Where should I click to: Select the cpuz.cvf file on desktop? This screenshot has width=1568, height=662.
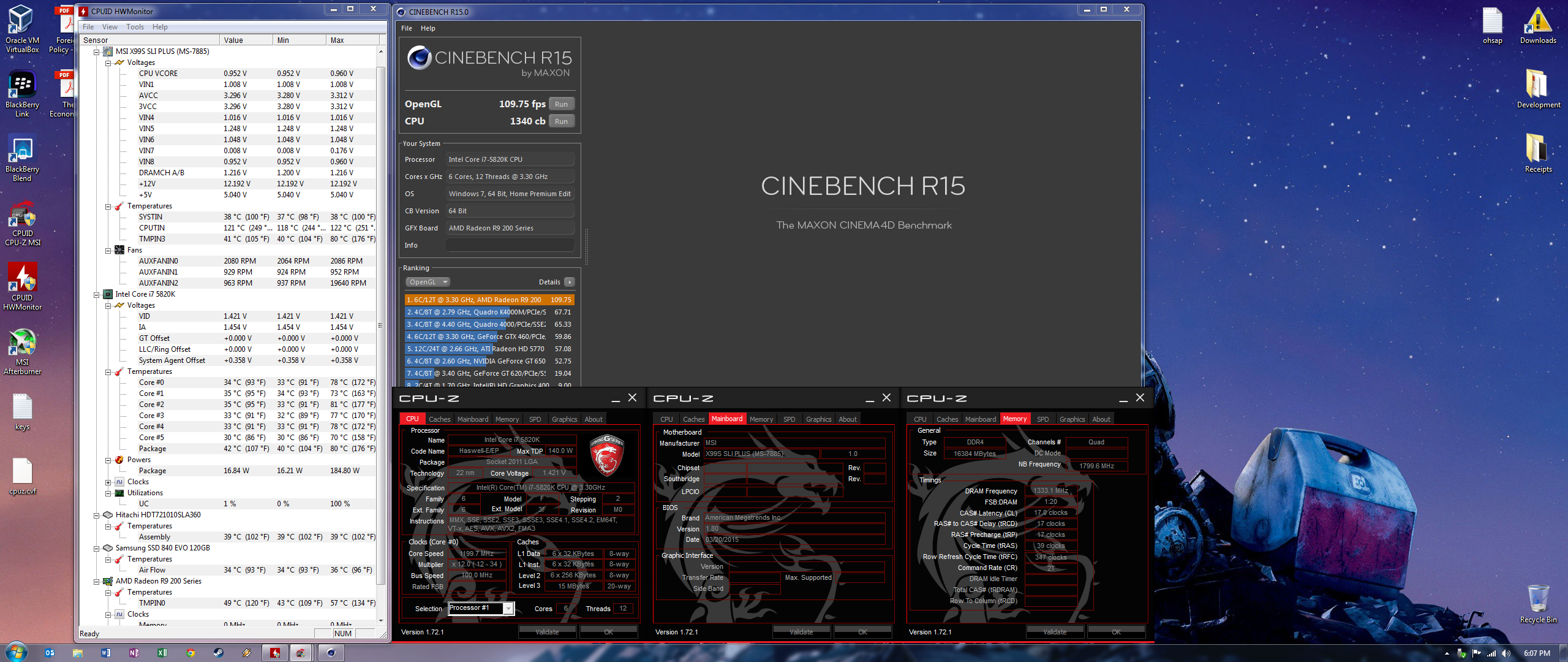[x=22, y=475]
